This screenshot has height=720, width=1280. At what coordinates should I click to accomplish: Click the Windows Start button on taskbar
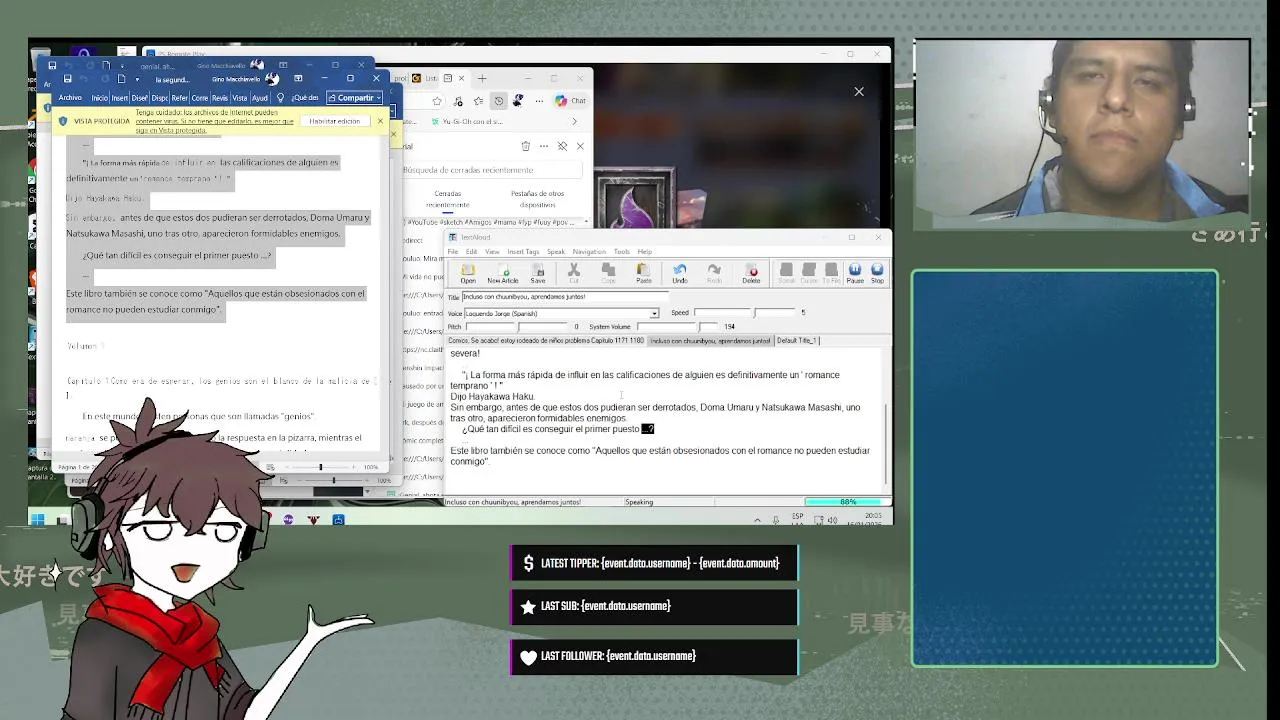[x=38, y=520]
